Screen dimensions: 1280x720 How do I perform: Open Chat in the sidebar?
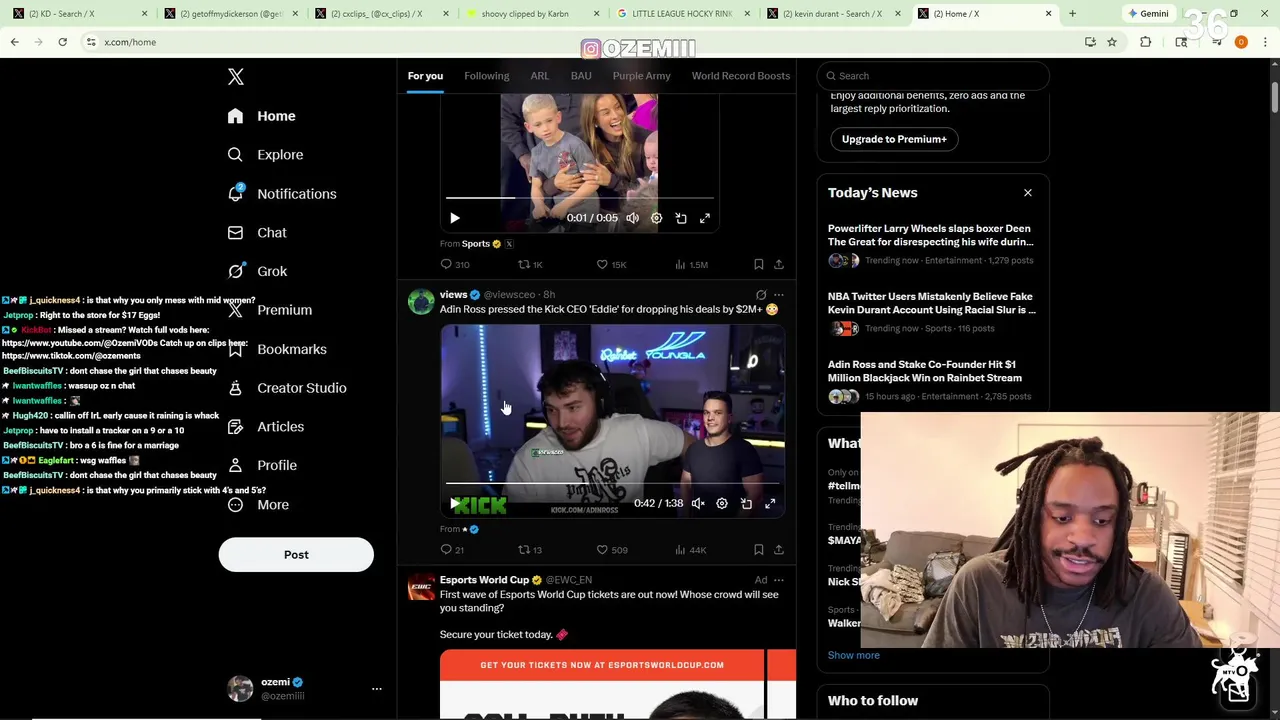(256, 233)
